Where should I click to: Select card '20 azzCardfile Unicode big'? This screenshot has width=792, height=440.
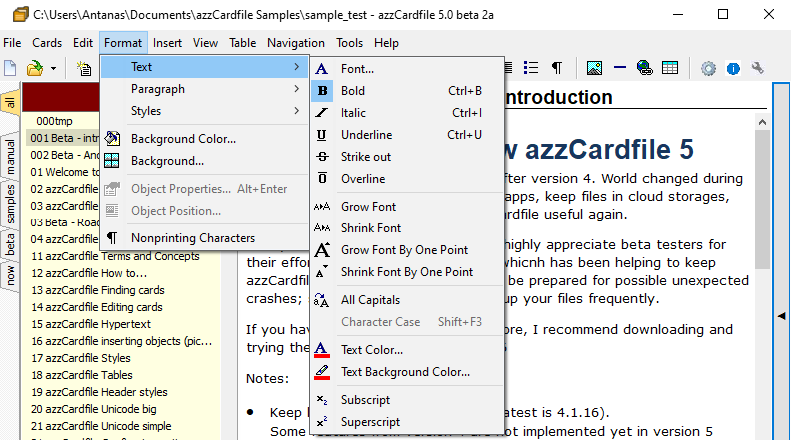93,409
